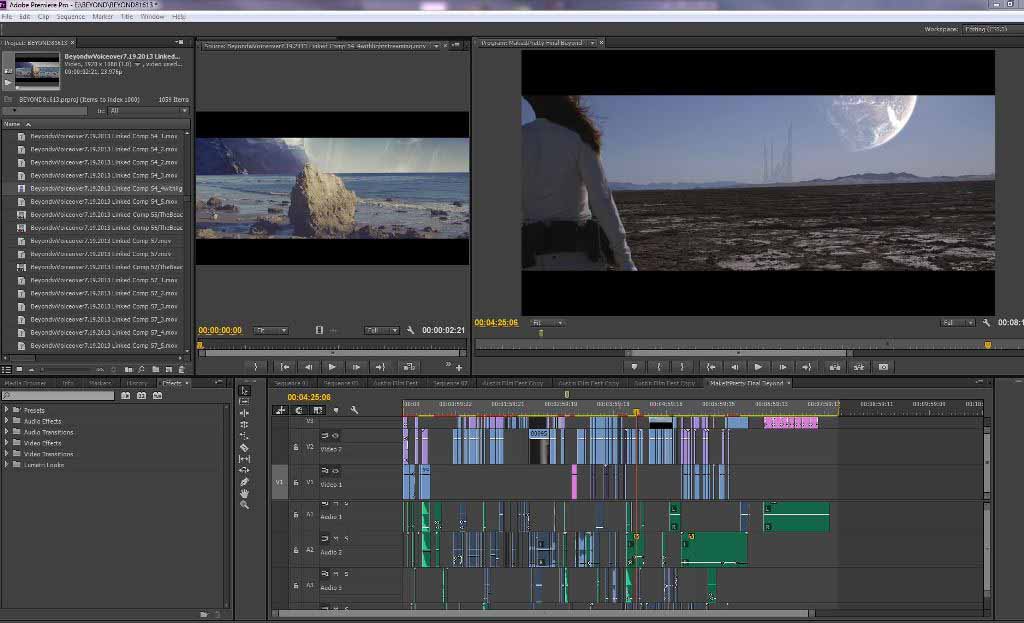The width and height of the screenshot is (1024, 623).
Task: Click Insert/Overwrite button in Source monitor
Action: click(409, 367)
